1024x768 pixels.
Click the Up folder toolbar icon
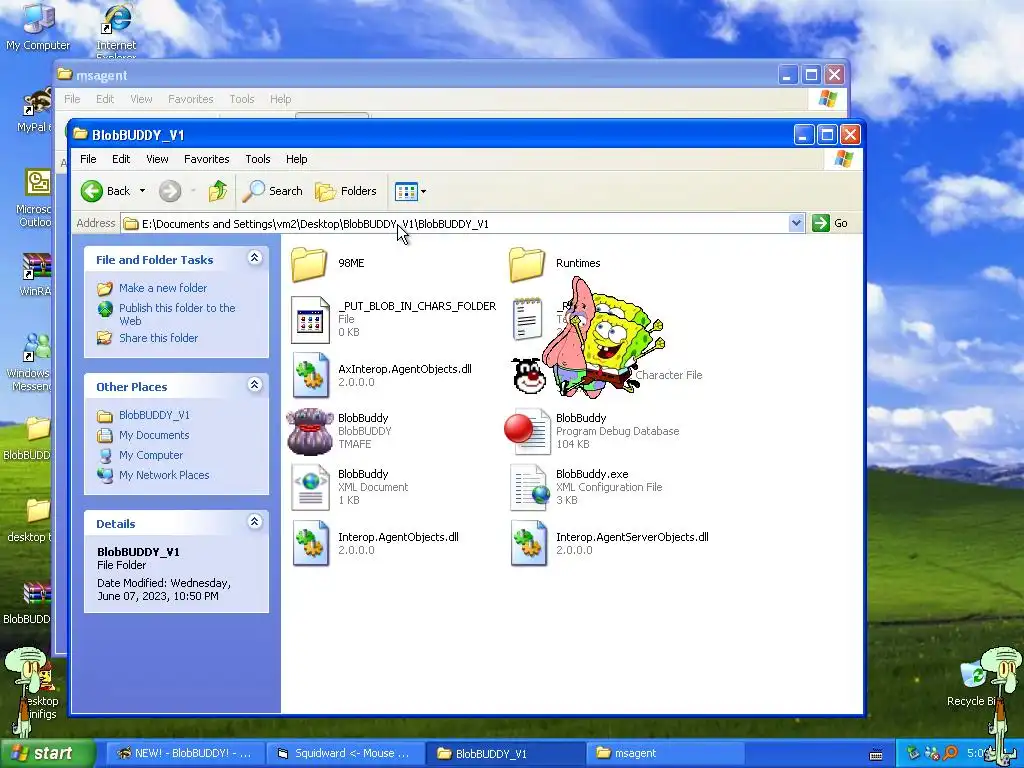click(x=217, y=191)
